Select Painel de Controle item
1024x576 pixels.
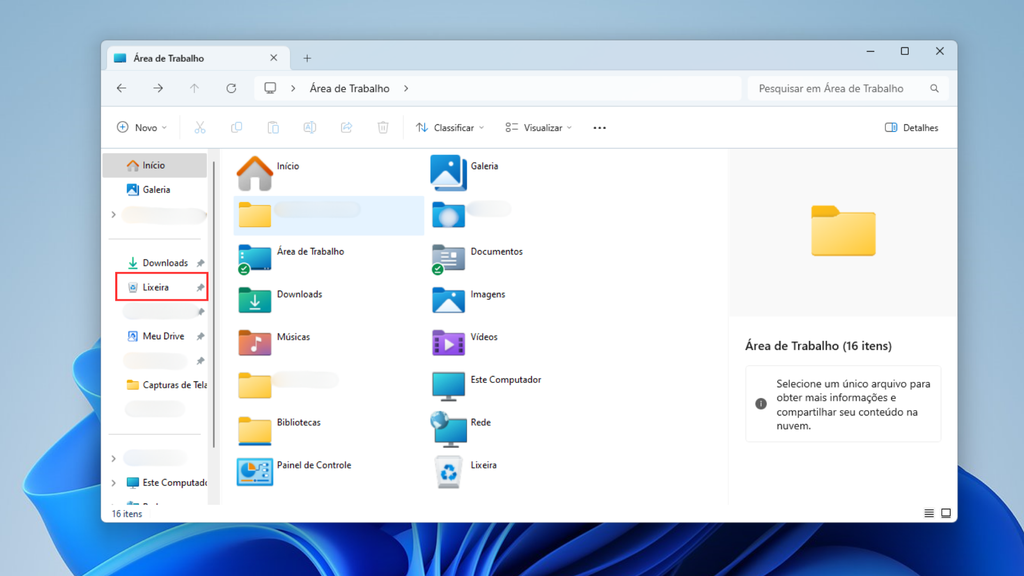click(x=294, y=471)
